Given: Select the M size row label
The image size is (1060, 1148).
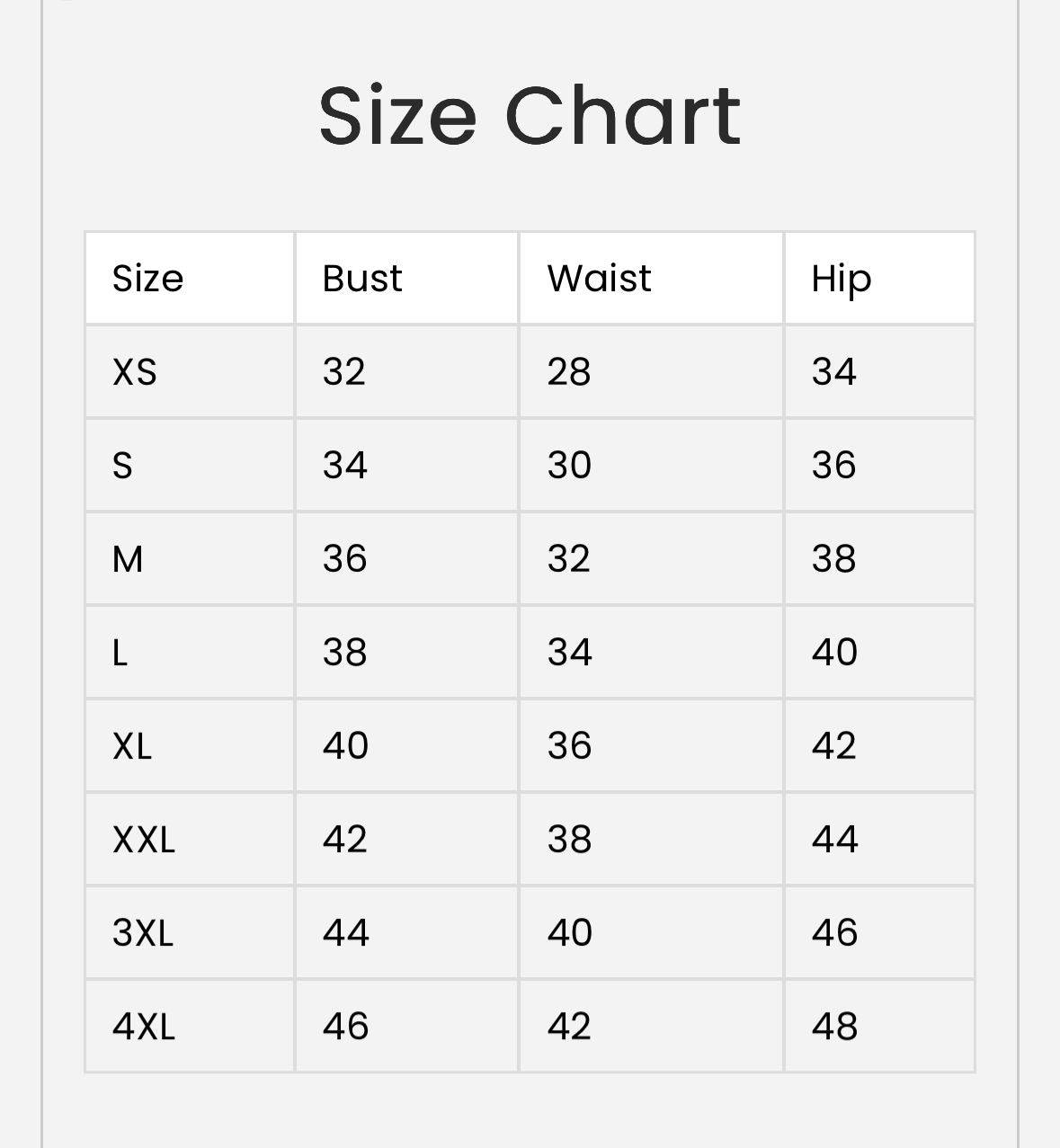Looking at the screenshot, I should click(x=128, y=559).
